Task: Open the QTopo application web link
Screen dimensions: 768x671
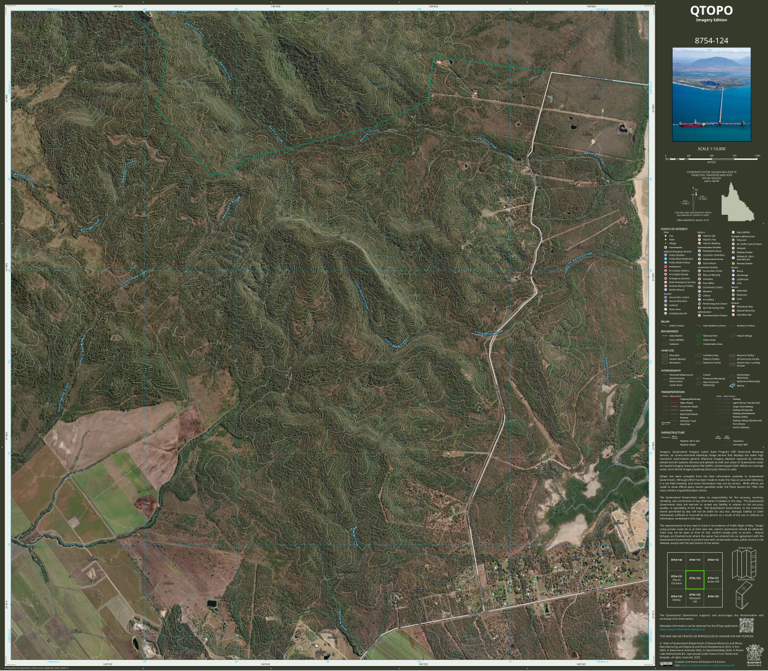Action: [683, 630]
